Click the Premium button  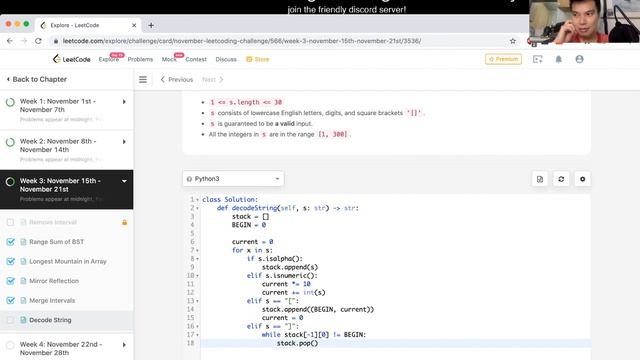point(503,59)
